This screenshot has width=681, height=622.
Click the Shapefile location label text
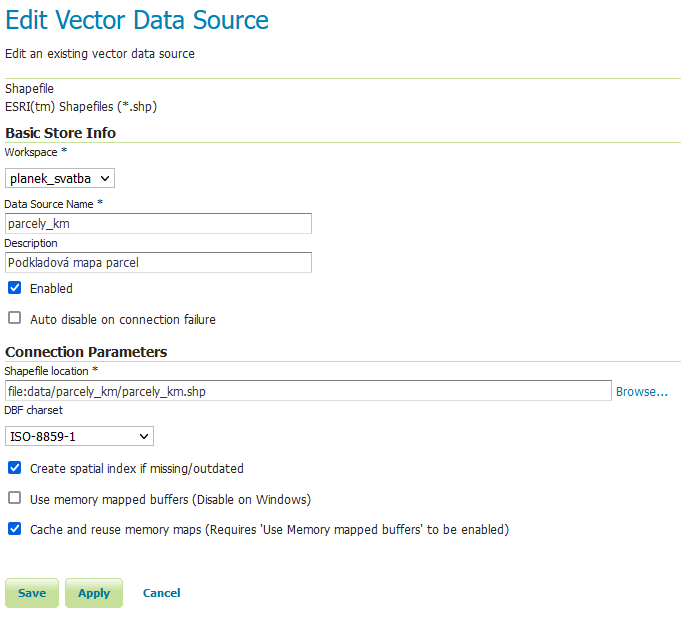tap(47, 371)
